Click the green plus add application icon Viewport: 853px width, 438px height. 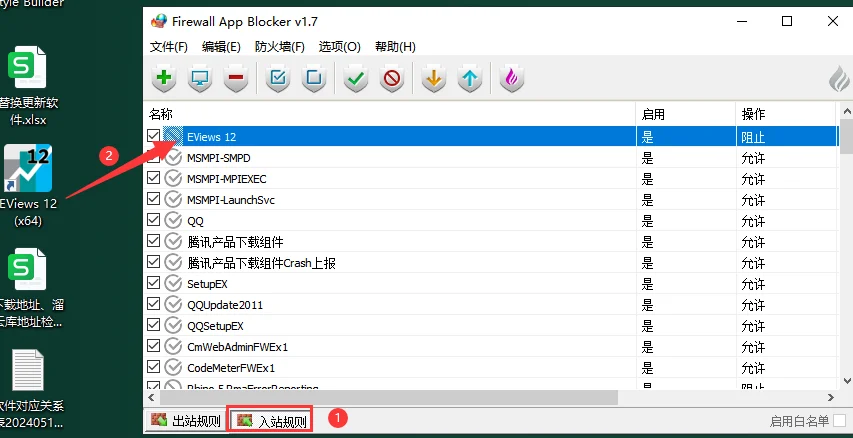pyautogui.click(x=165, y=79)
